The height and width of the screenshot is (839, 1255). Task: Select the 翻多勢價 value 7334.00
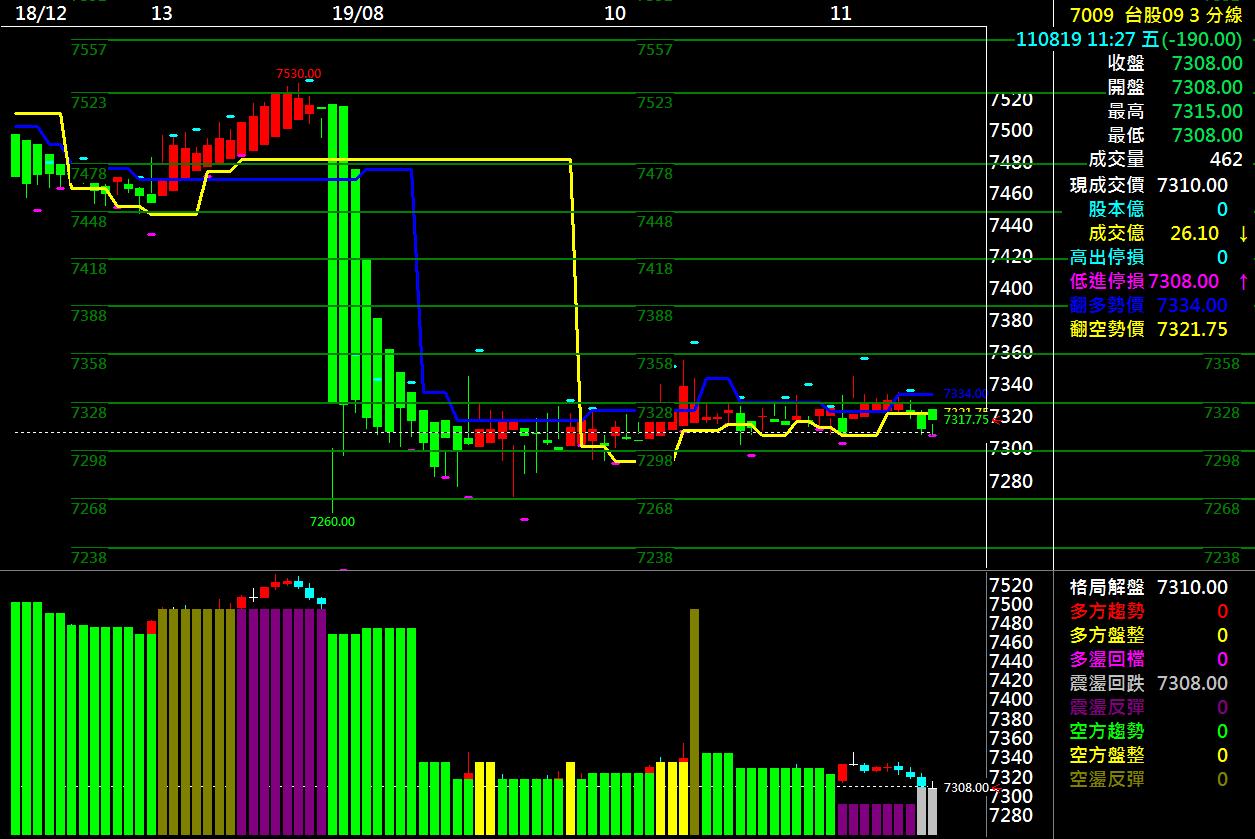(x=1192, y=305)
